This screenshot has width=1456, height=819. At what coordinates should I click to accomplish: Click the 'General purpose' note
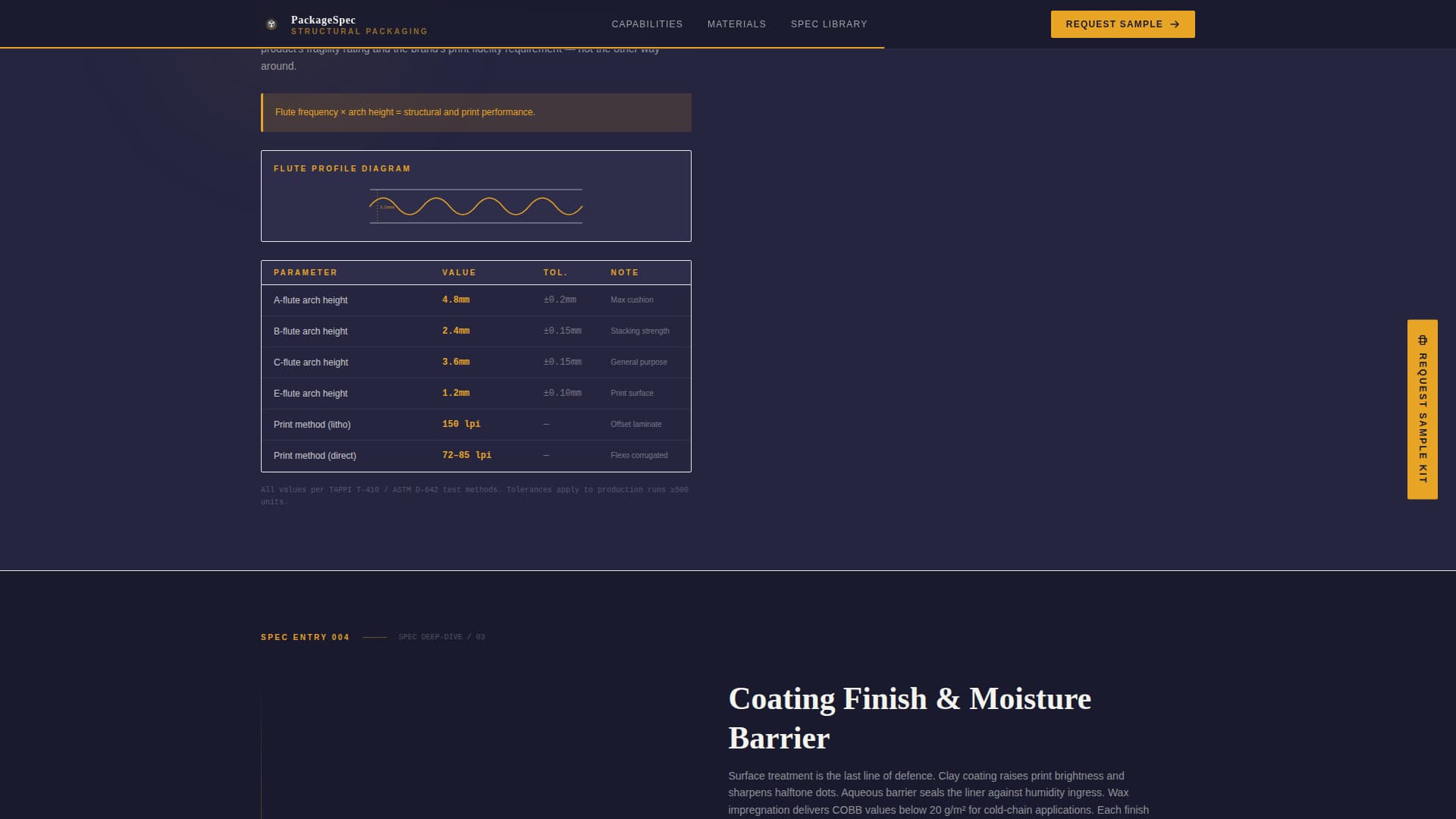[639, 362]
